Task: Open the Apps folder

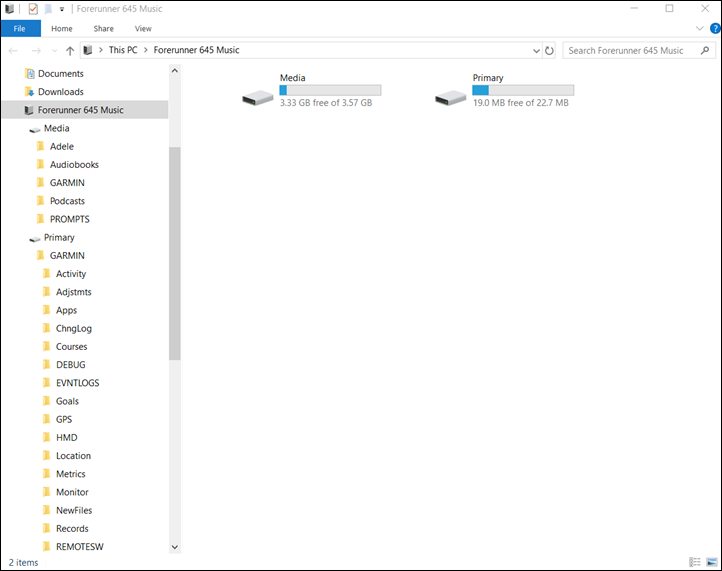Action: pyautogui.click(x=66, y=310)
